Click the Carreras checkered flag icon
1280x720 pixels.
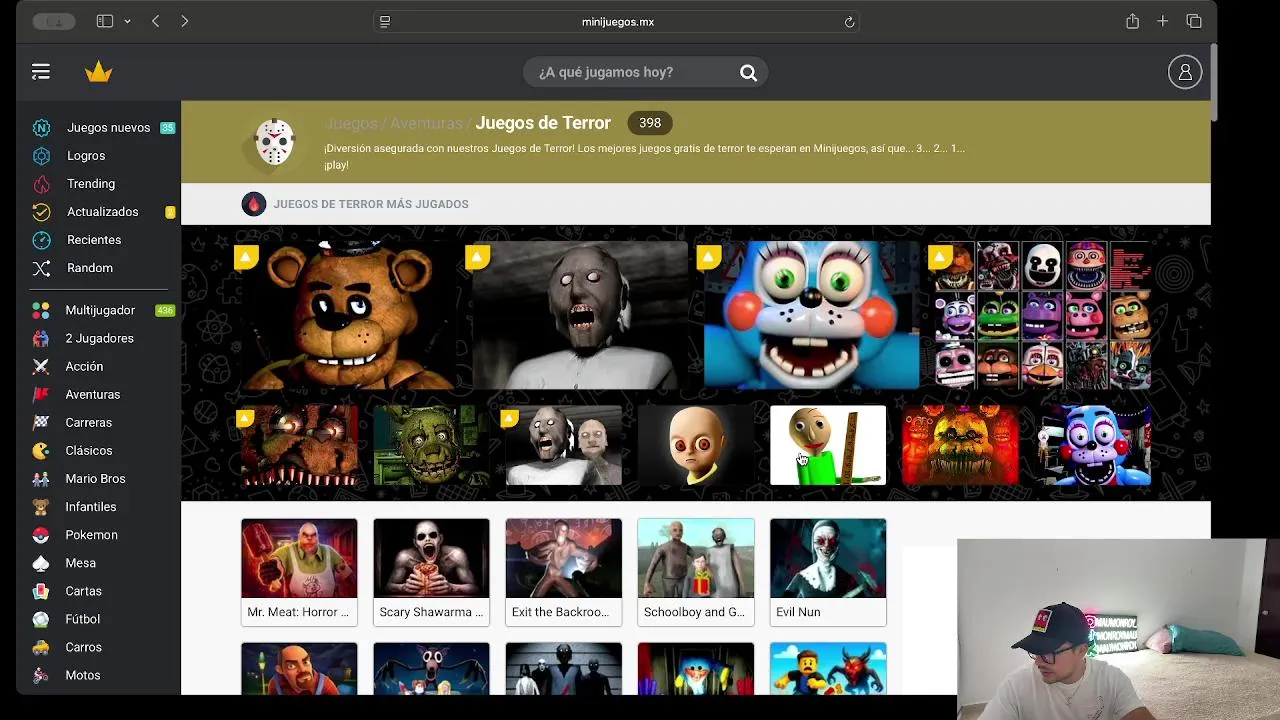41,423
